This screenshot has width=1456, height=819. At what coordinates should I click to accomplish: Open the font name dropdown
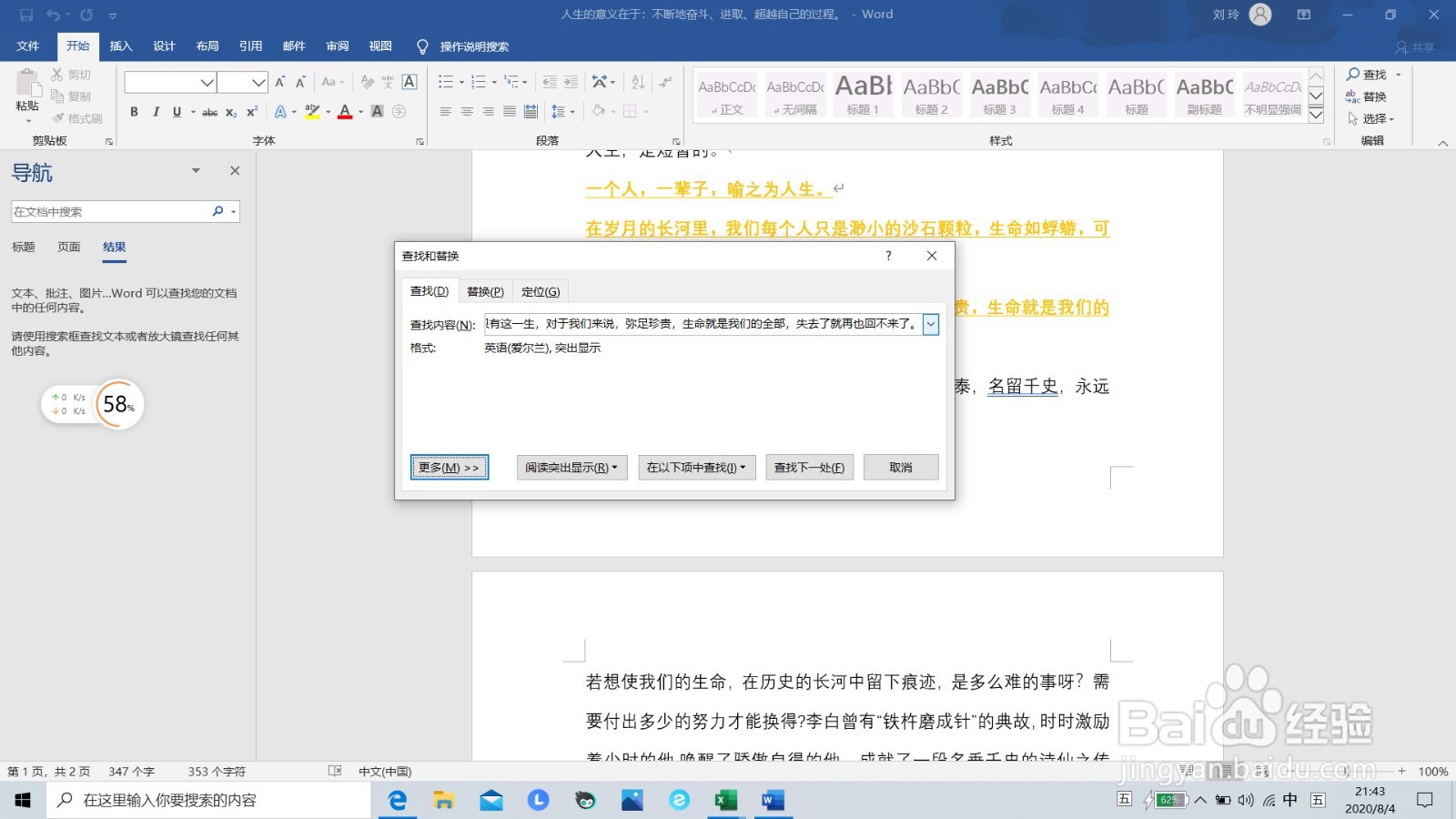(x=207, y=82)
